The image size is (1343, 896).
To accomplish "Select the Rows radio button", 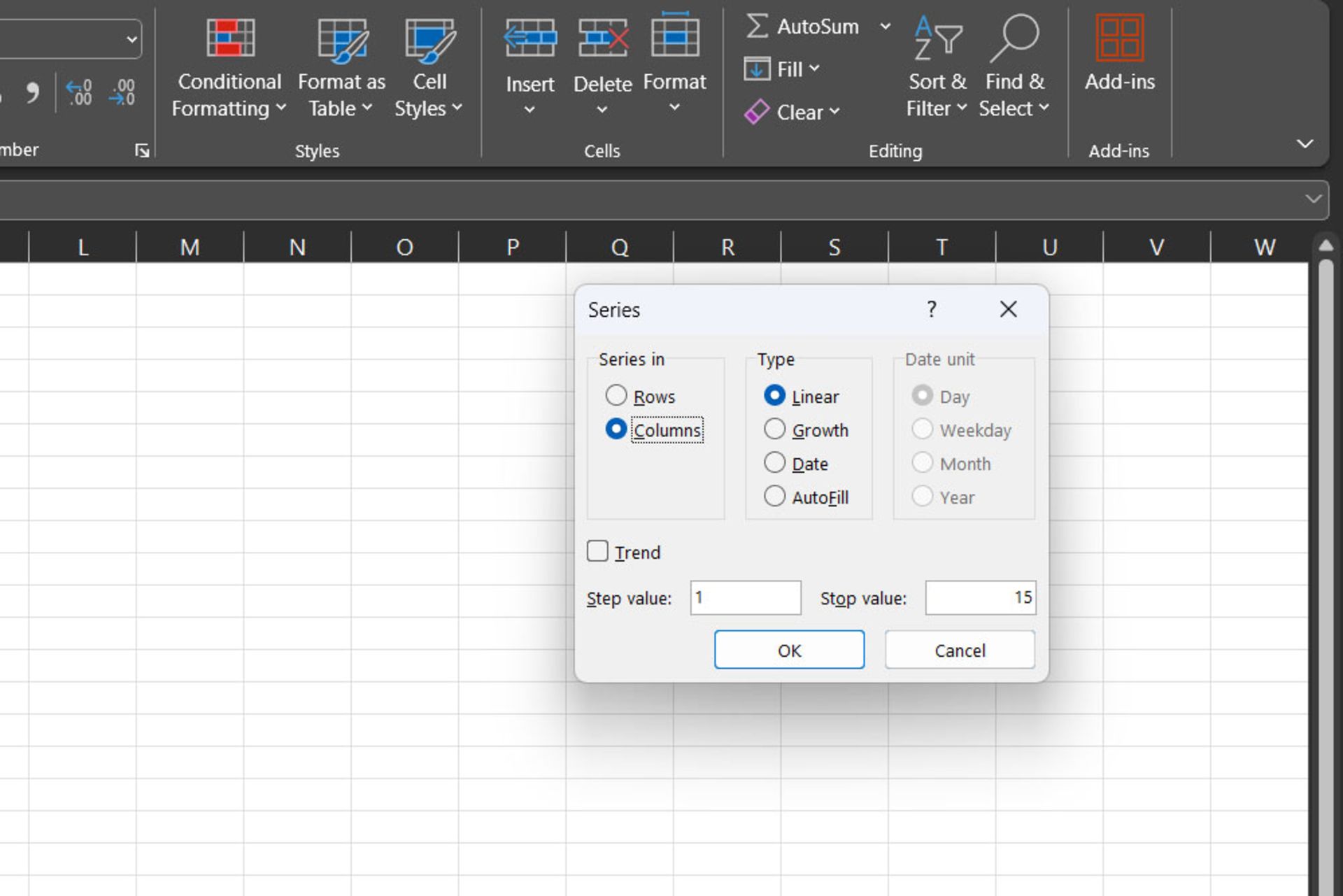I will pos(615,395).
